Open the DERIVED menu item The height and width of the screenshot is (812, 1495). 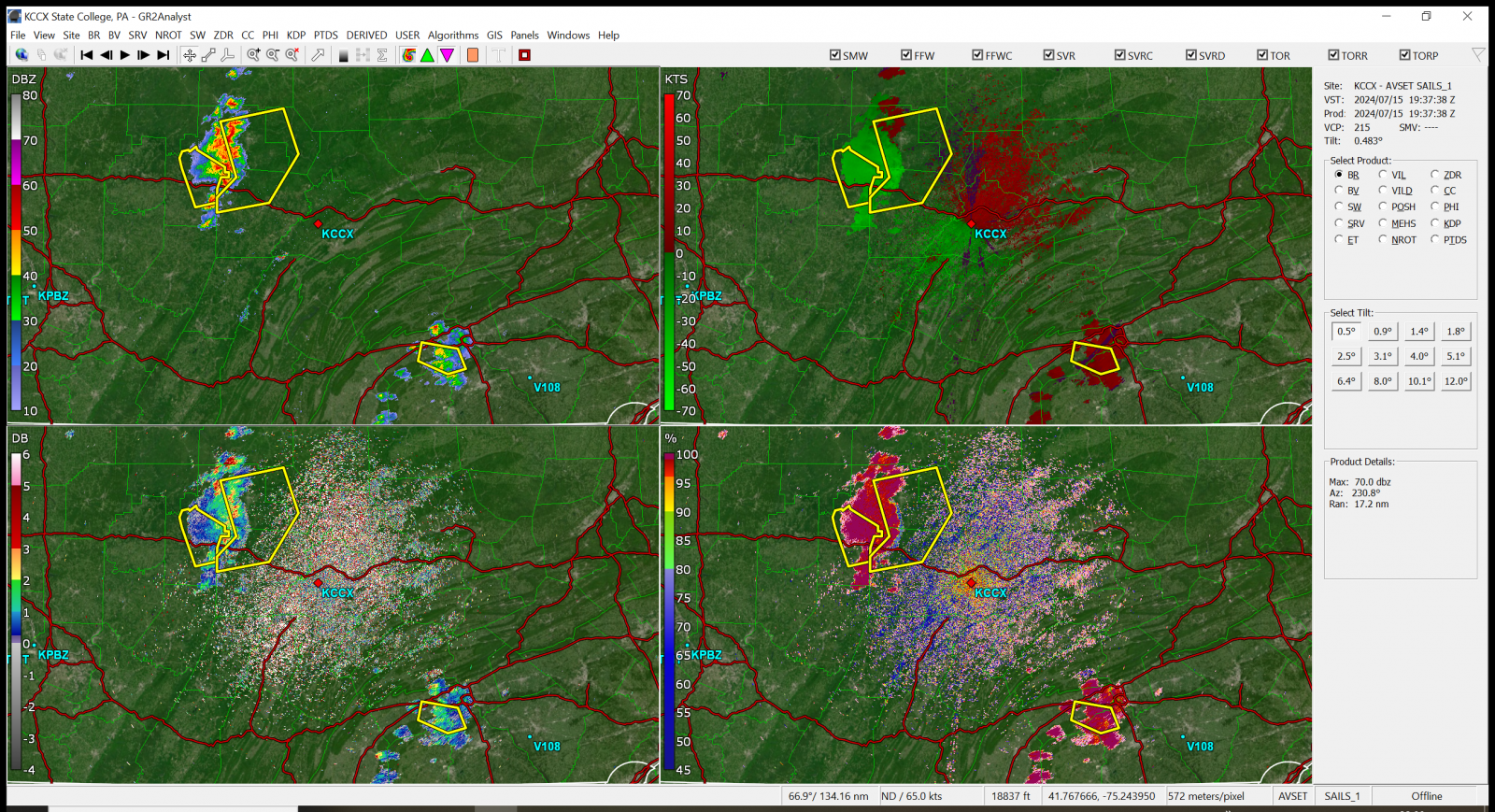(x=366, y=36)
